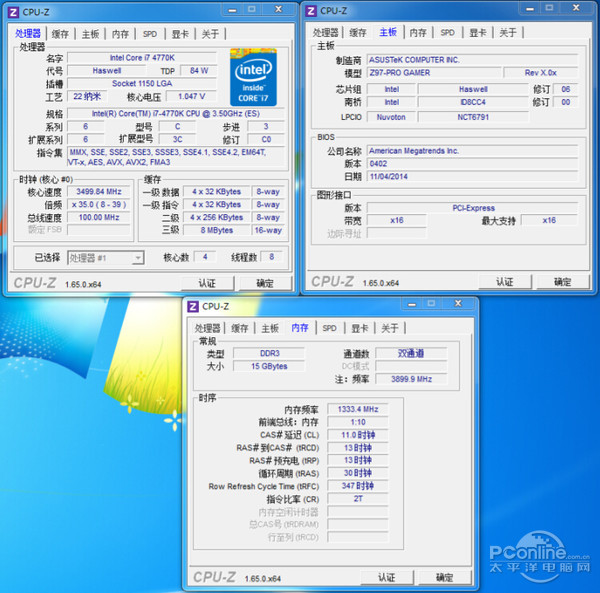Viewport: 600px width, 593px height.
Task: Open 内存 tab in mainboard window
Action: [418, 33]
